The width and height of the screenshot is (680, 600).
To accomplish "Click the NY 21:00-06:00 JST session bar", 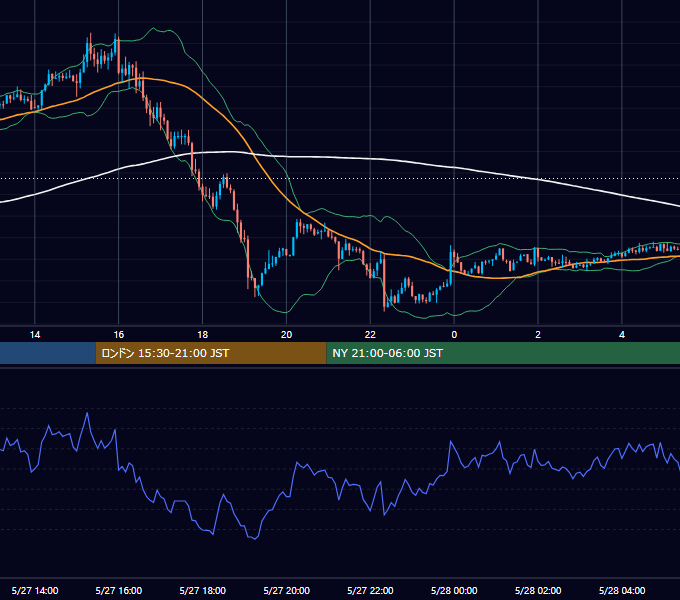I will 503,353.
